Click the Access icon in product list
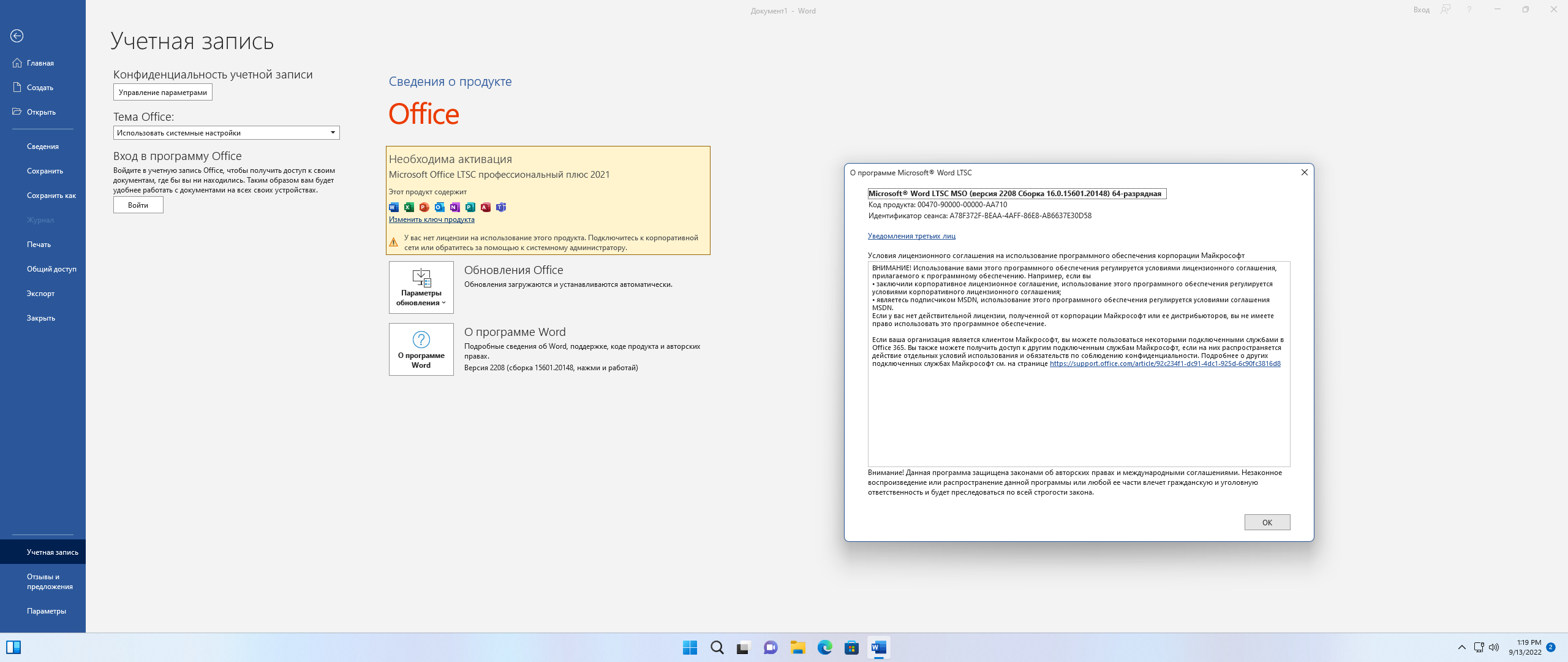Screen dimensions: 1568x662 tap(486, 207)
